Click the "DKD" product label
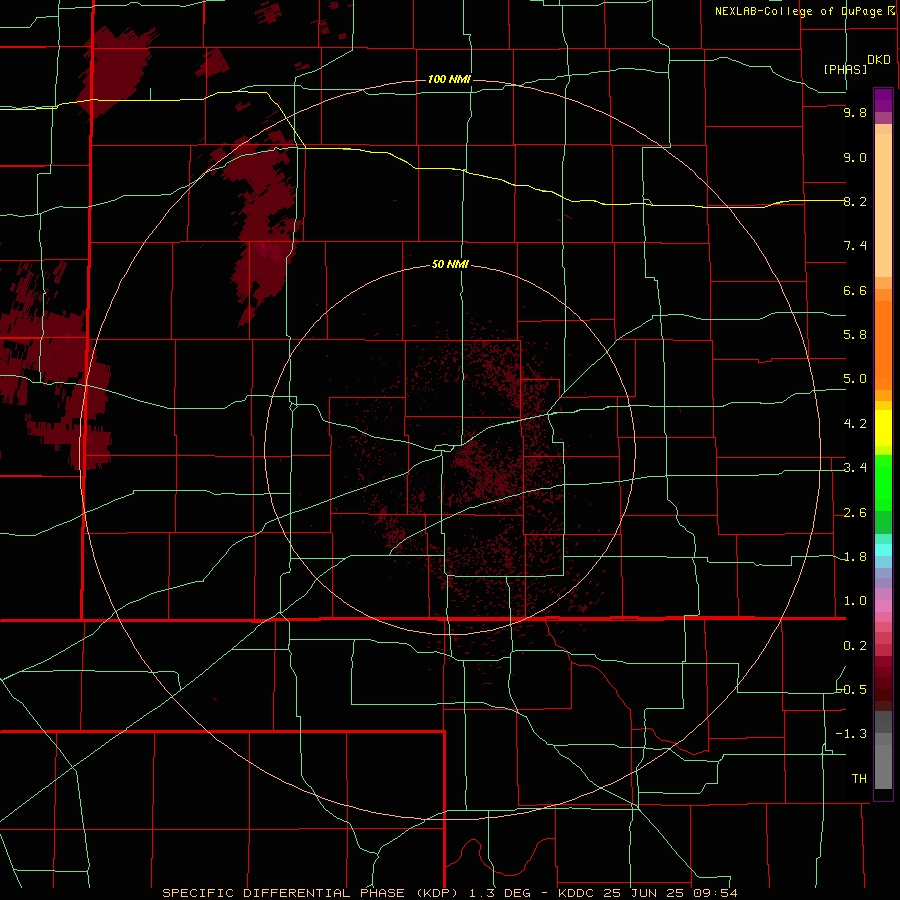Image resolution: width=900 pixels, height=900 pixels. (878, 60)
